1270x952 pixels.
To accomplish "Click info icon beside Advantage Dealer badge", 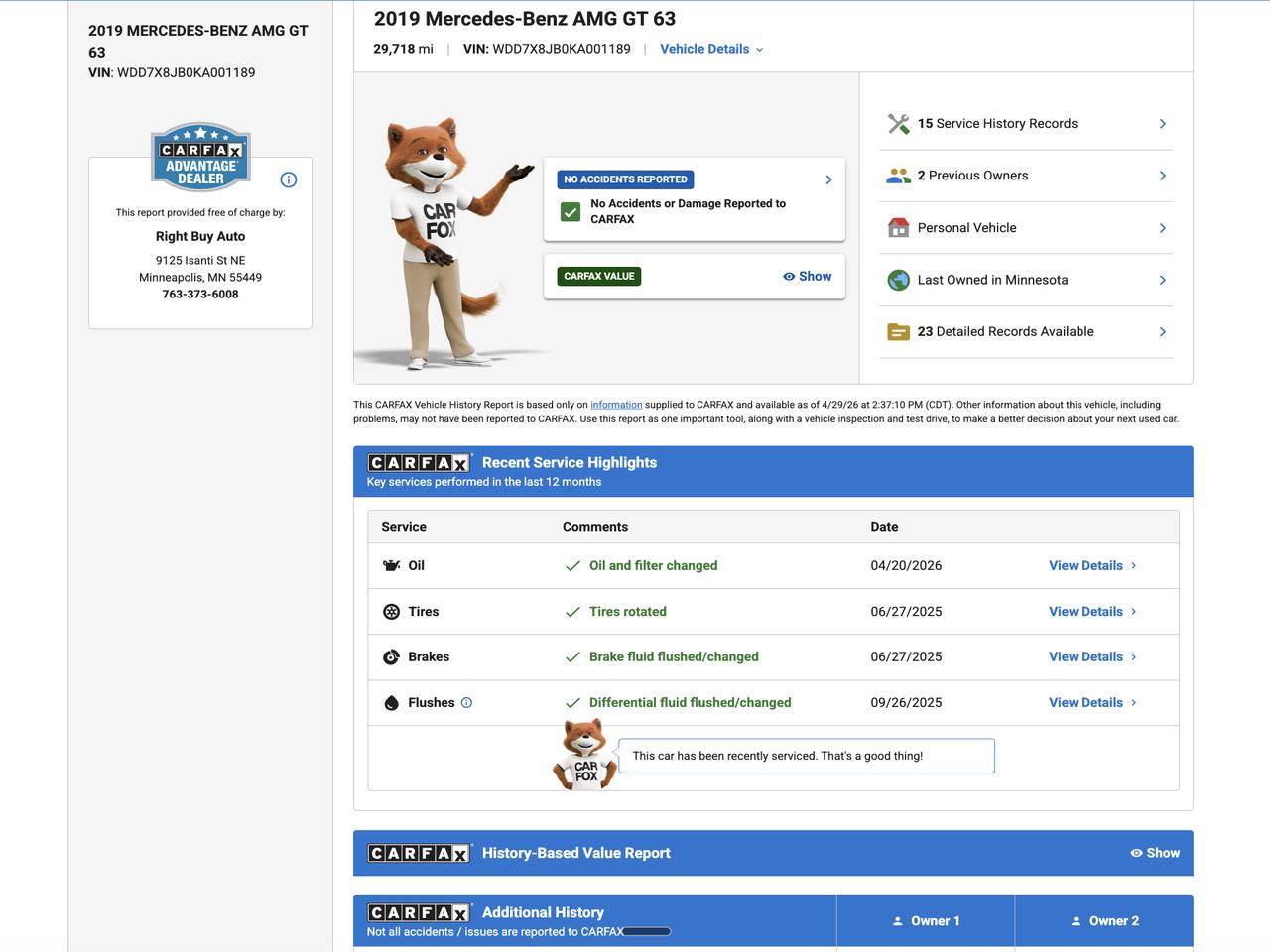I will tap(289, 179).
